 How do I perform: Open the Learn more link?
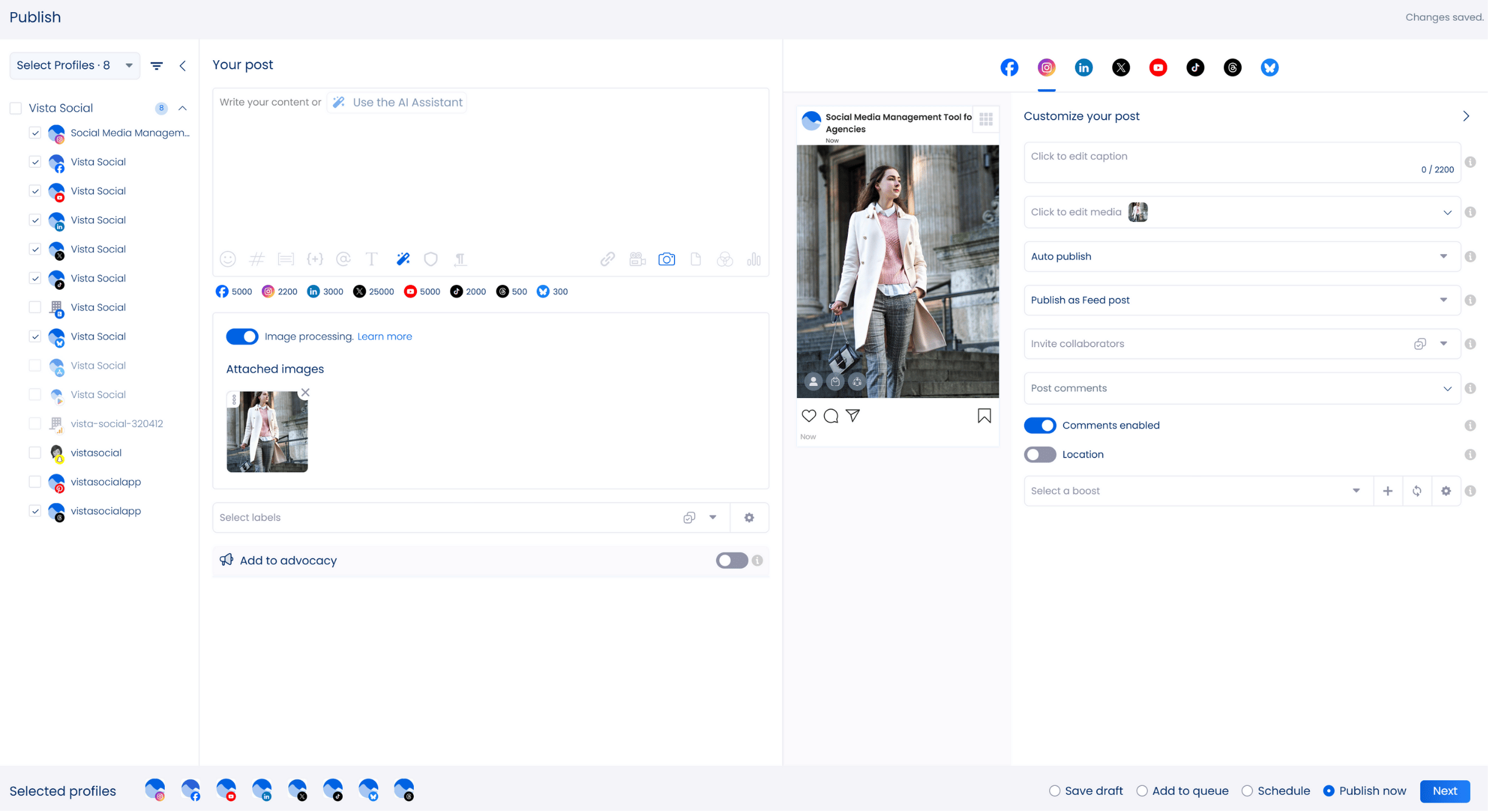(385, 337)
